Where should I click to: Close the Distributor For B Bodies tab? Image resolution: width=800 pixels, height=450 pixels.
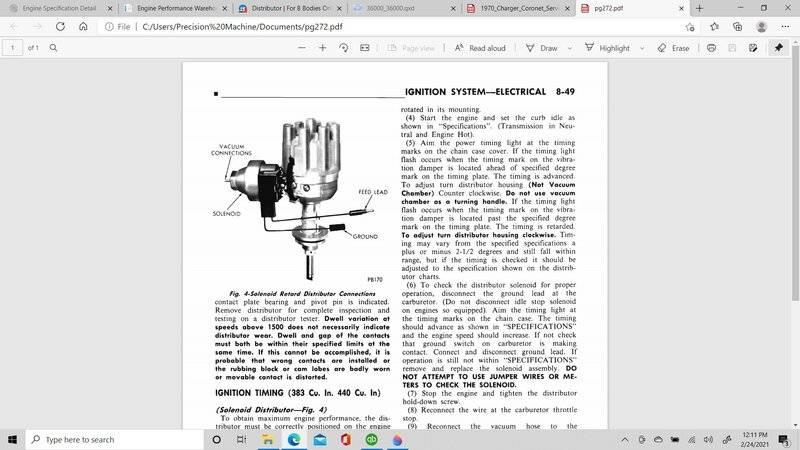(x=339, y=9)
